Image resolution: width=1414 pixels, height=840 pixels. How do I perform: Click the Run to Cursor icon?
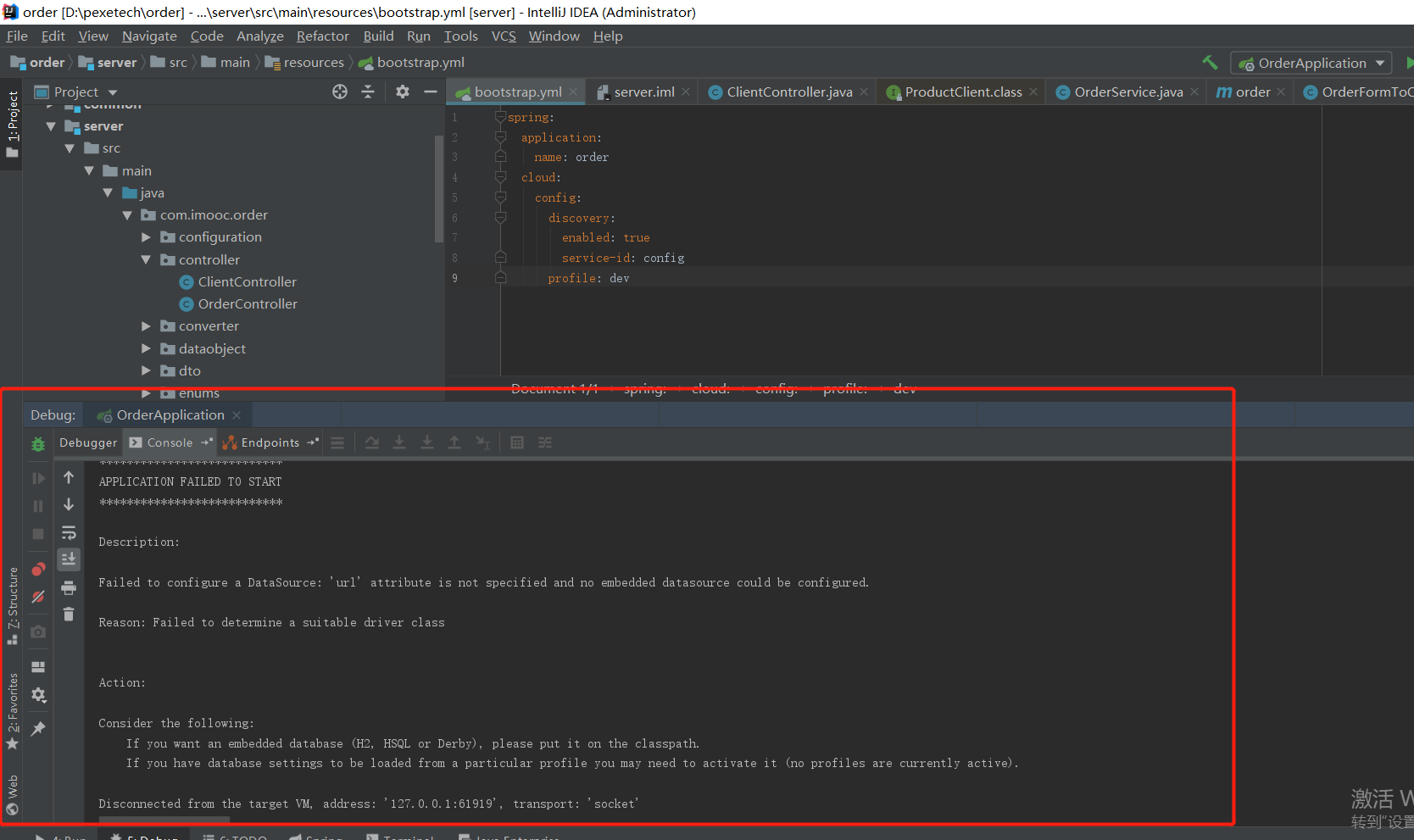point(483,442)
